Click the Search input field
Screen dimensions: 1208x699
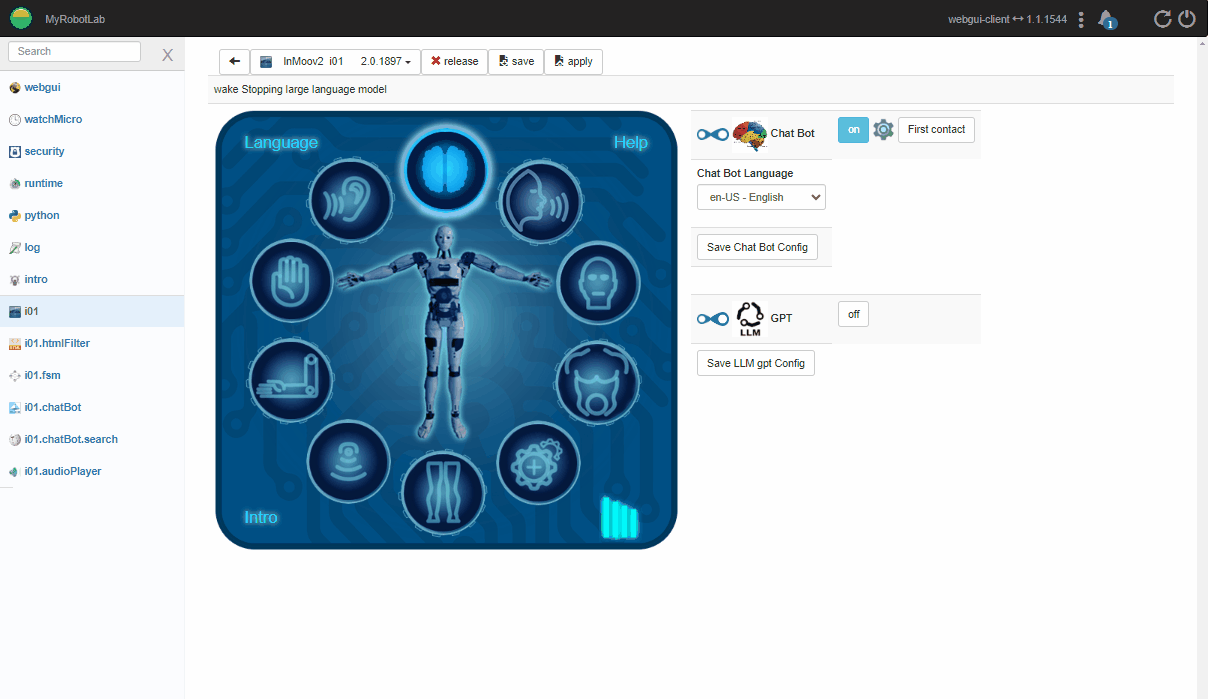pos(75,52)
